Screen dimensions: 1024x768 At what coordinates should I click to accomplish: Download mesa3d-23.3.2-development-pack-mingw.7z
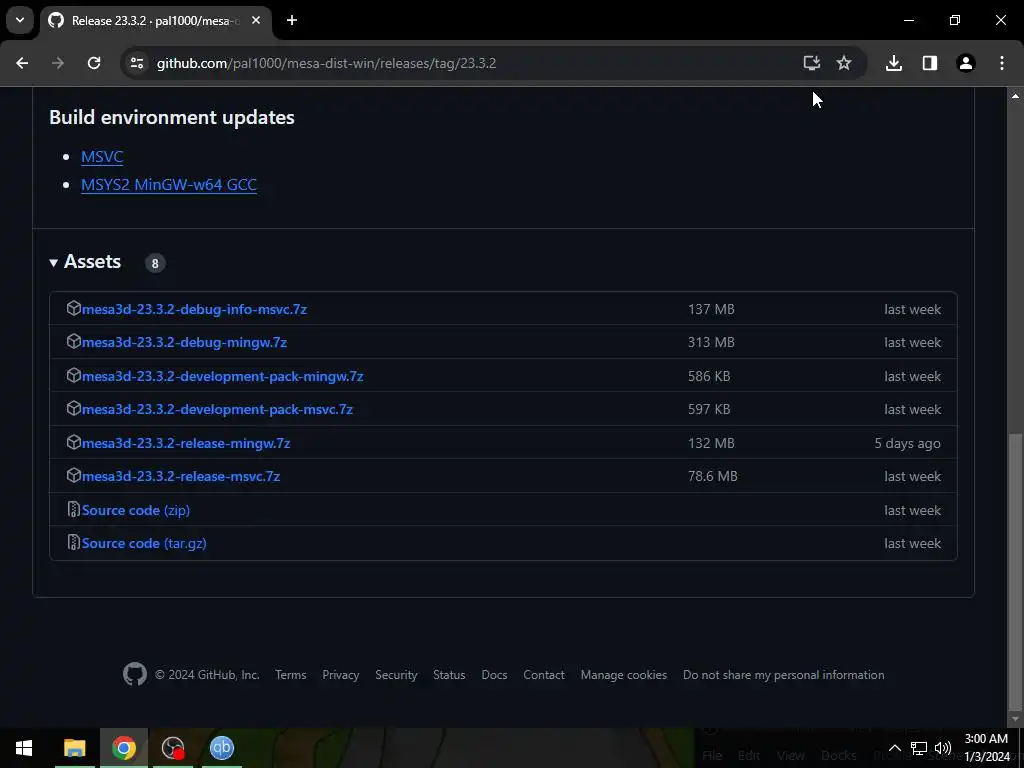point(222,376)
